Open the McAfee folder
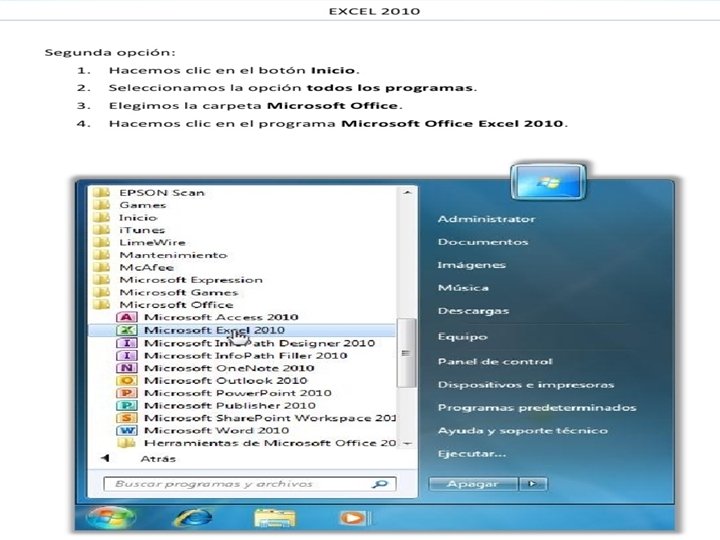The image size is (720, 540). pyautogui.click(x=147, y=267)
